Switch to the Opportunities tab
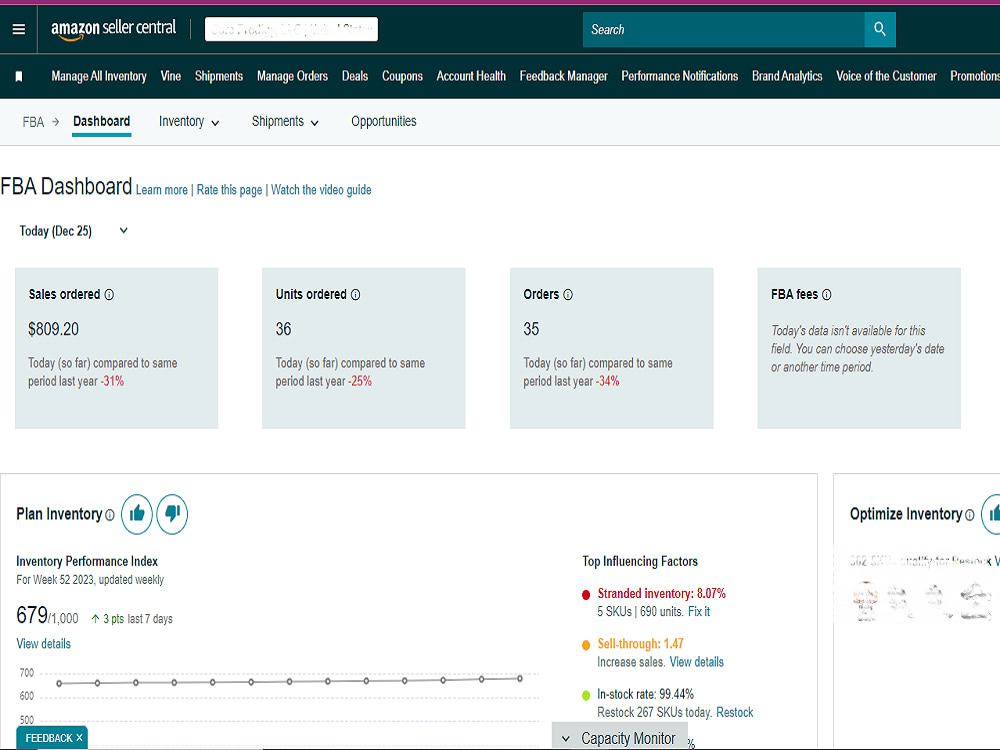Viewport: 1000px width, 750px height. pos(384,122)
